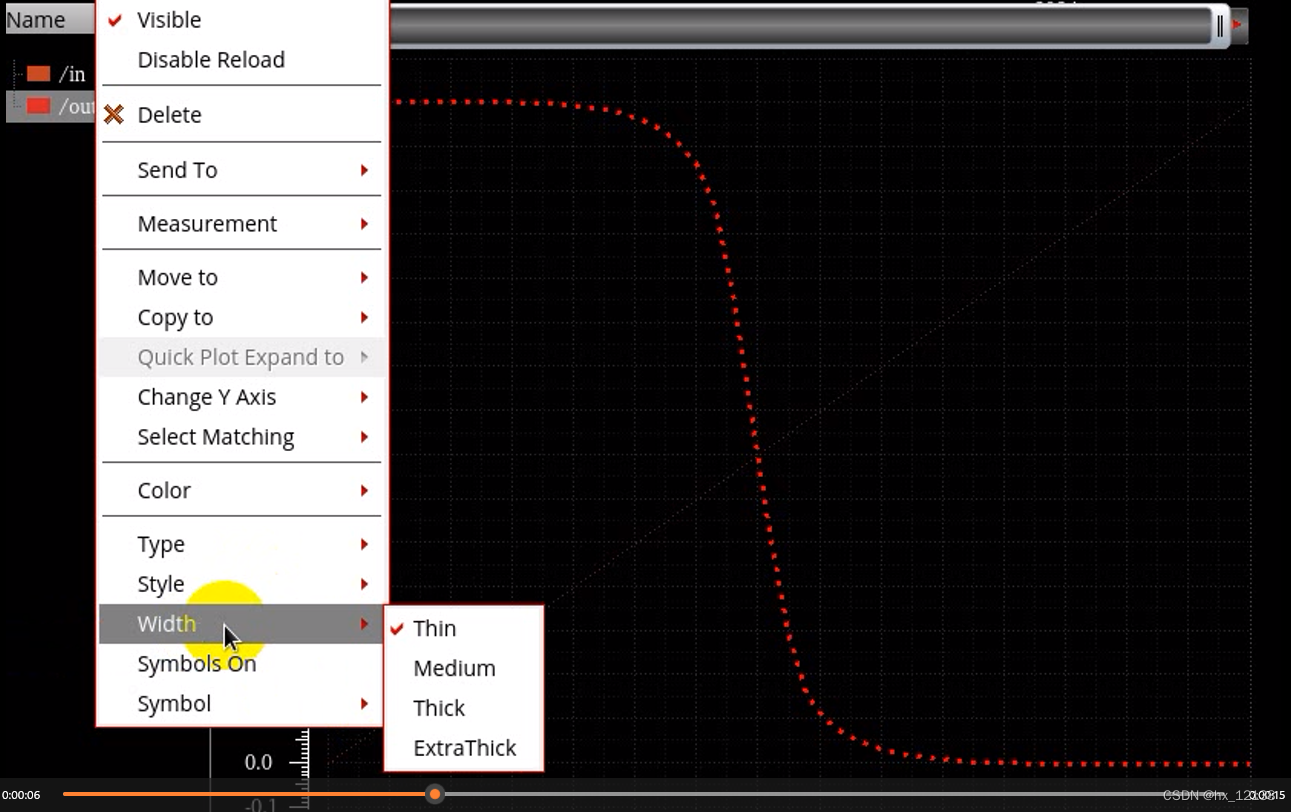This screenshot has height=812, width=1291.
Task: Click the playback position marker on the seekbar
Action: tap(435, 794)
